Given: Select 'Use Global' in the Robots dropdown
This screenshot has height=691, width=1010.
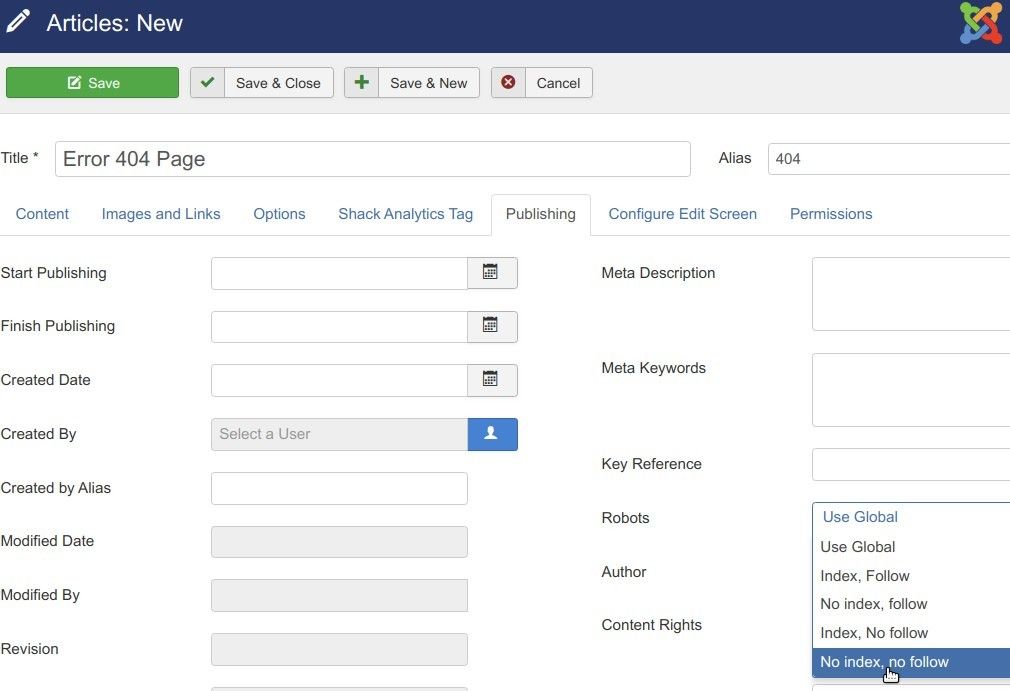Looking at the screenshot, I should tap(857, 546).
